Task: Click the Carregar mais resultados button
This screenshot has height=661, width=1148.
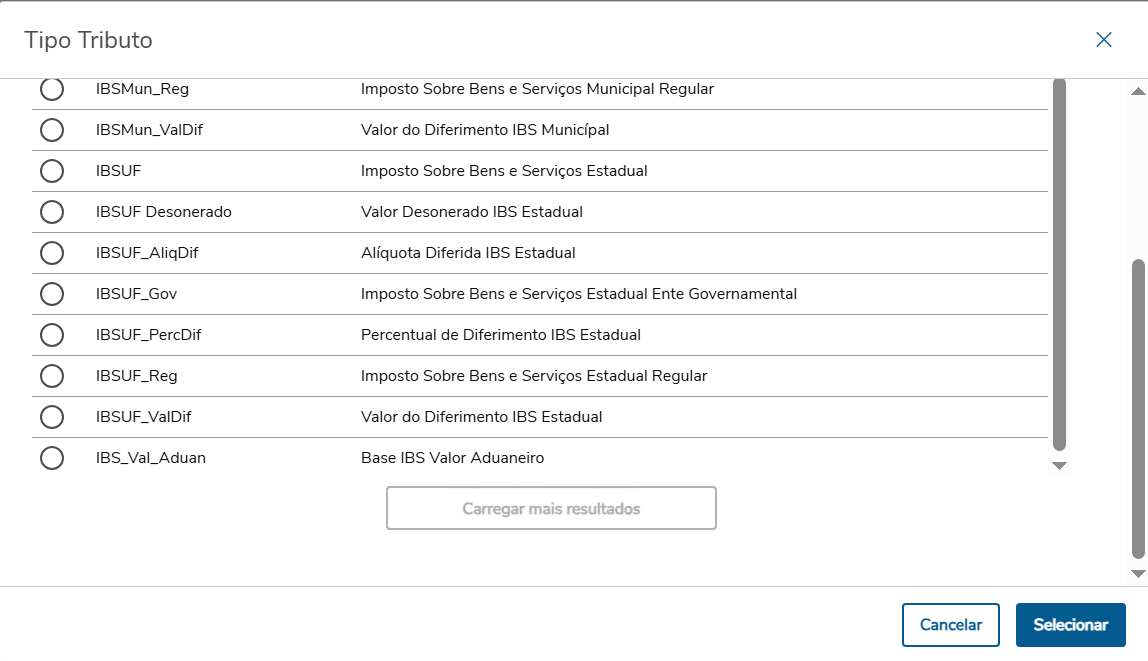Action: tap(551, 508)
